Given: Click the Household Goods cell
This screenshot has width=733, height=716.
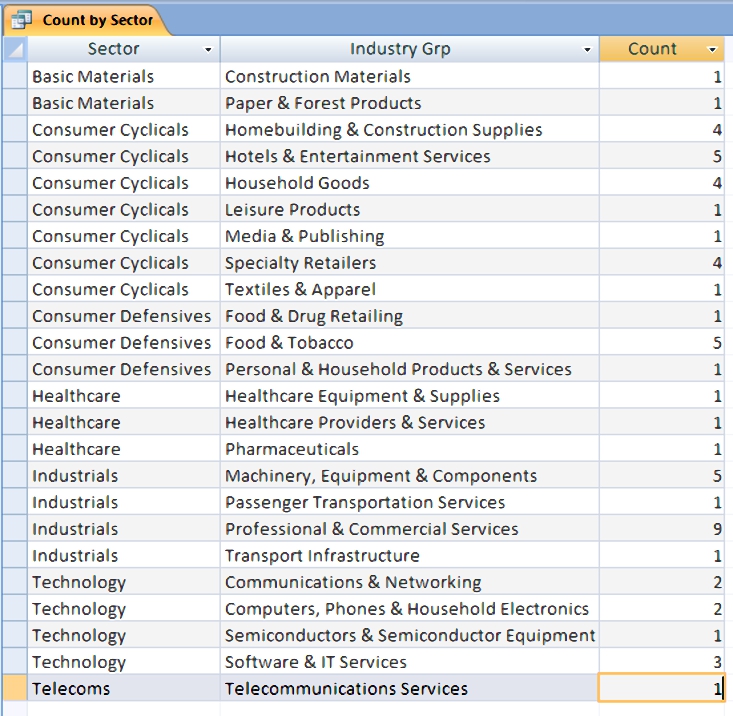Looking at the screenshot, I should 410,183.
